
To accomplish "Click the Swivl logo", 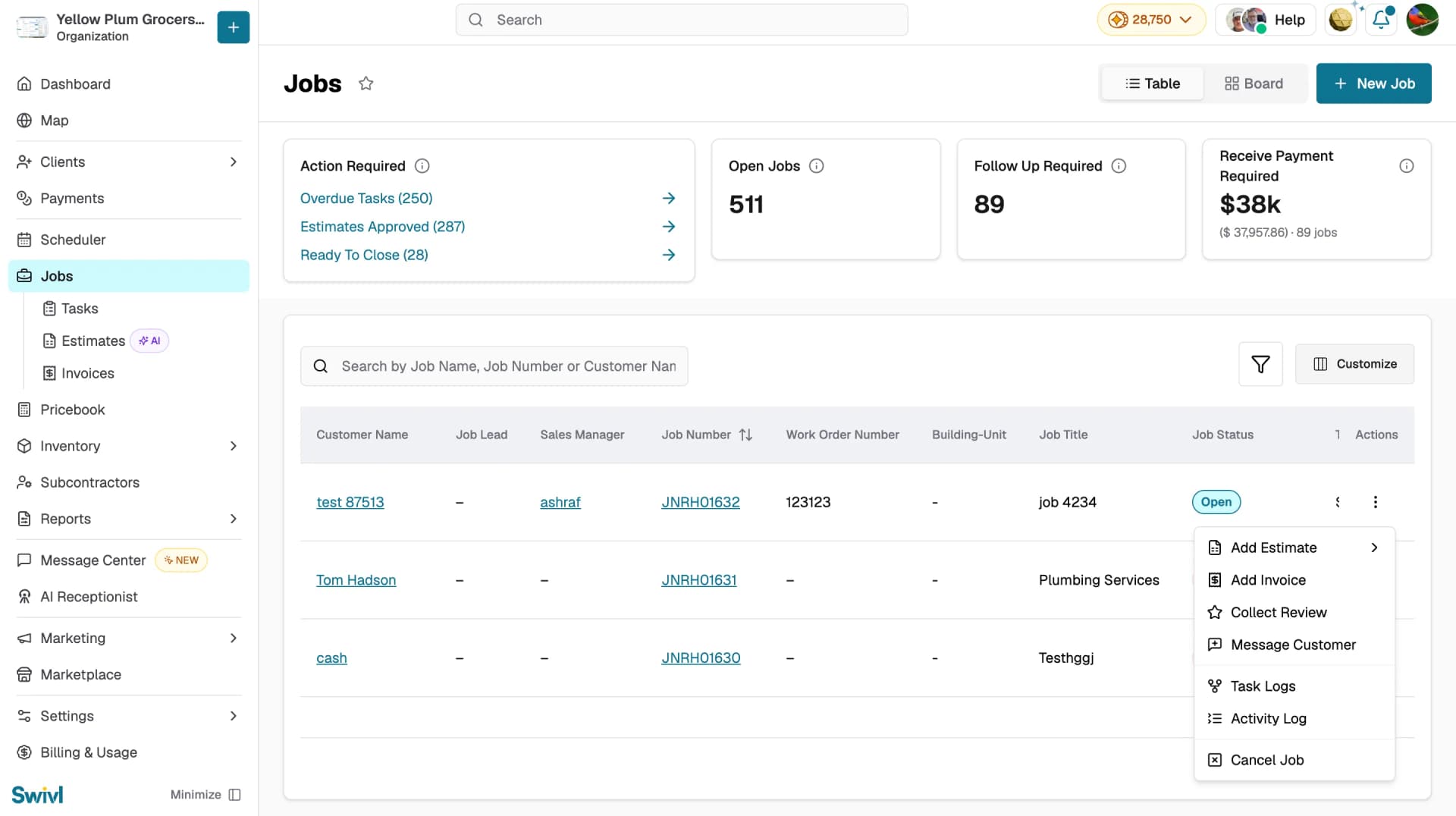I will (37, 795).
